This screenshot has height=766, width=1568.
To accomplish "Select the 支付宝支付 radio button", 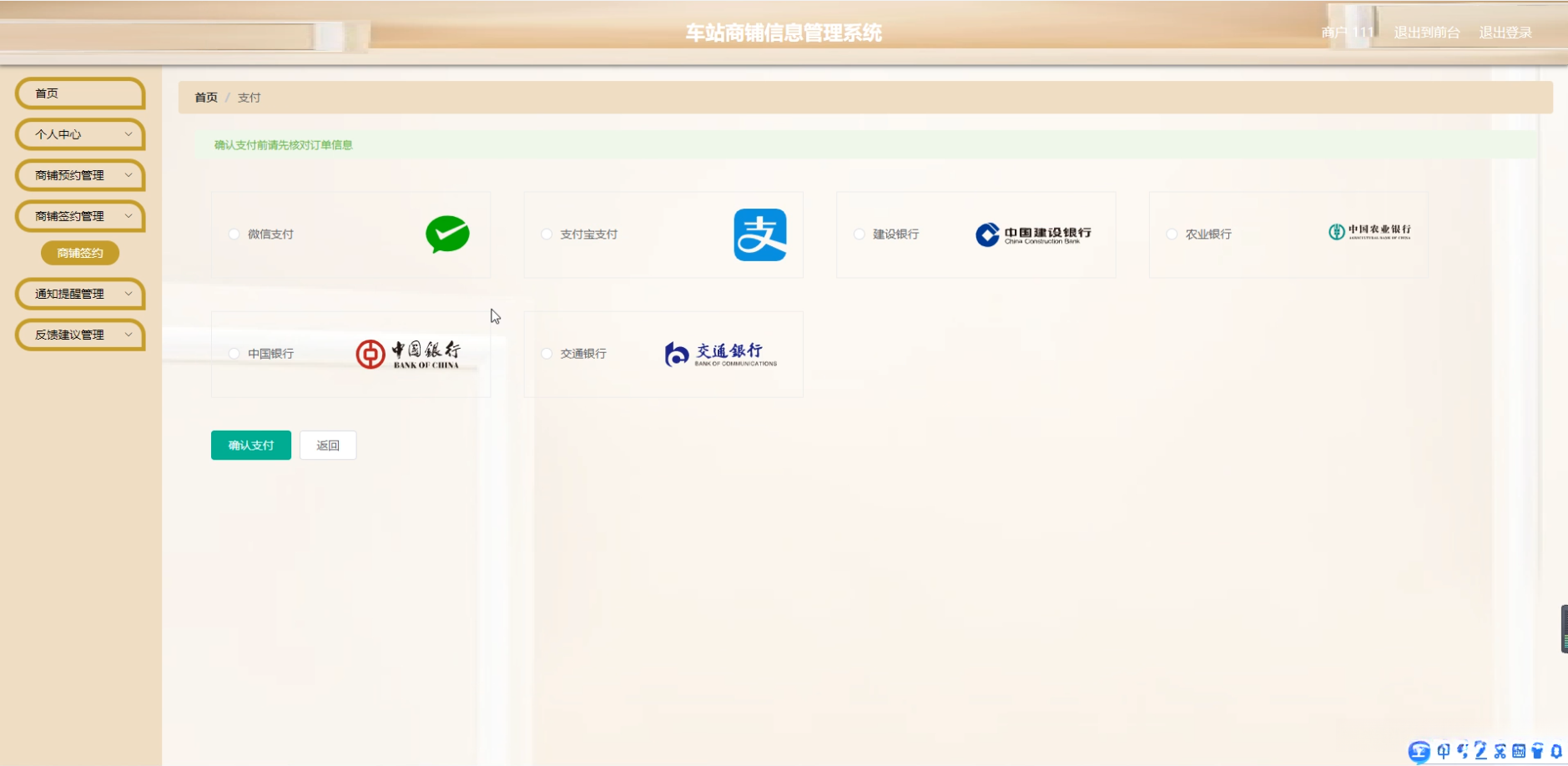I will coord(547,234).
